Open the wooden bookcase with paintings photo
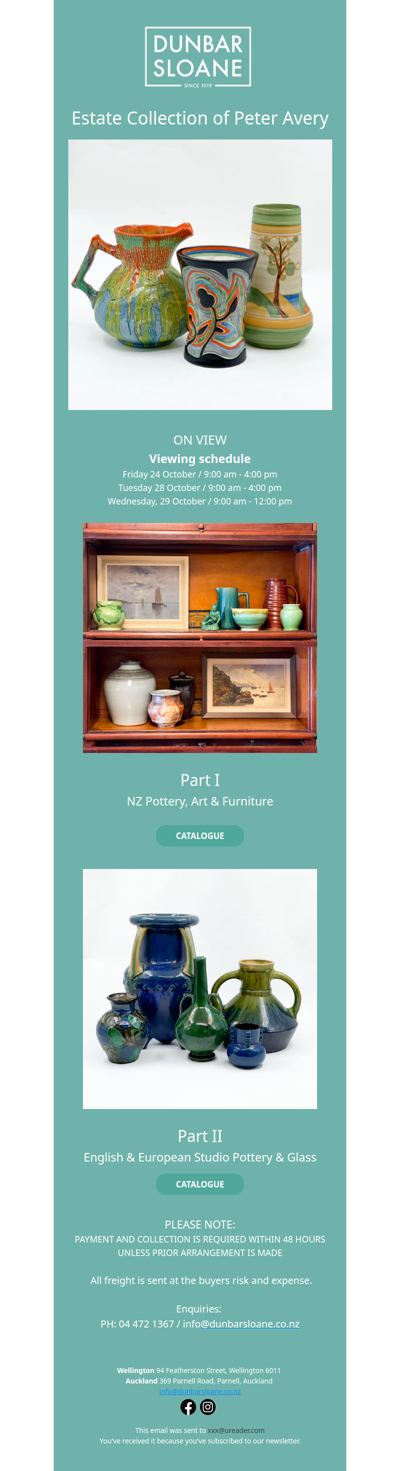The width and height of the screenshot is (400, 1471). (200, 637)
